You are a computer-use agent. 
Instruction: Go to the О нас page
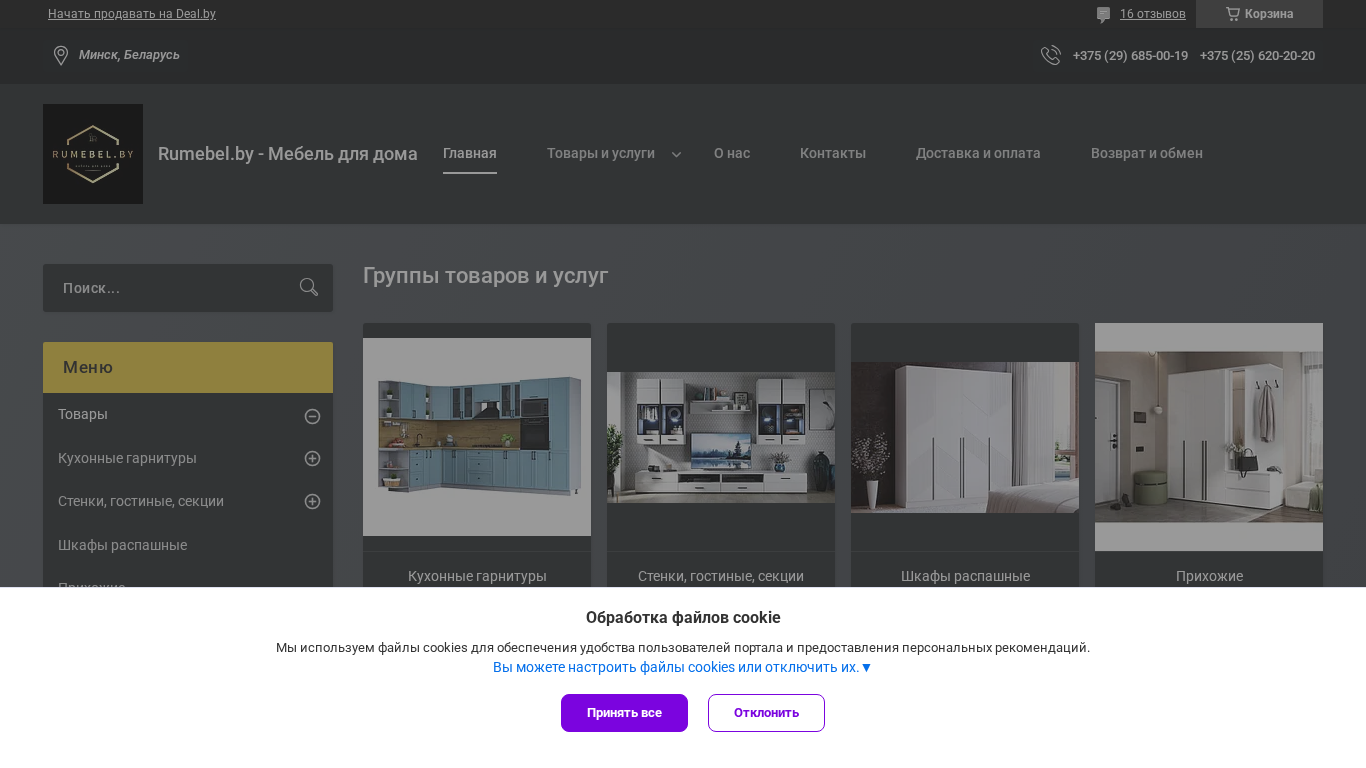pos(732,153)
